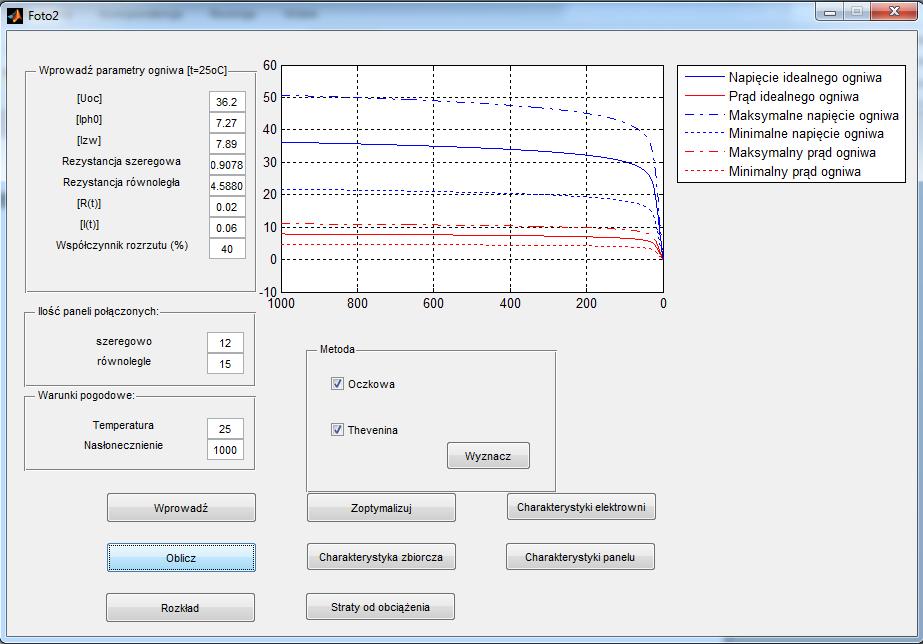Click Wprowadź parametry ogniwa panel title
This screenshot has width=923, height=644.
point(133,70)
